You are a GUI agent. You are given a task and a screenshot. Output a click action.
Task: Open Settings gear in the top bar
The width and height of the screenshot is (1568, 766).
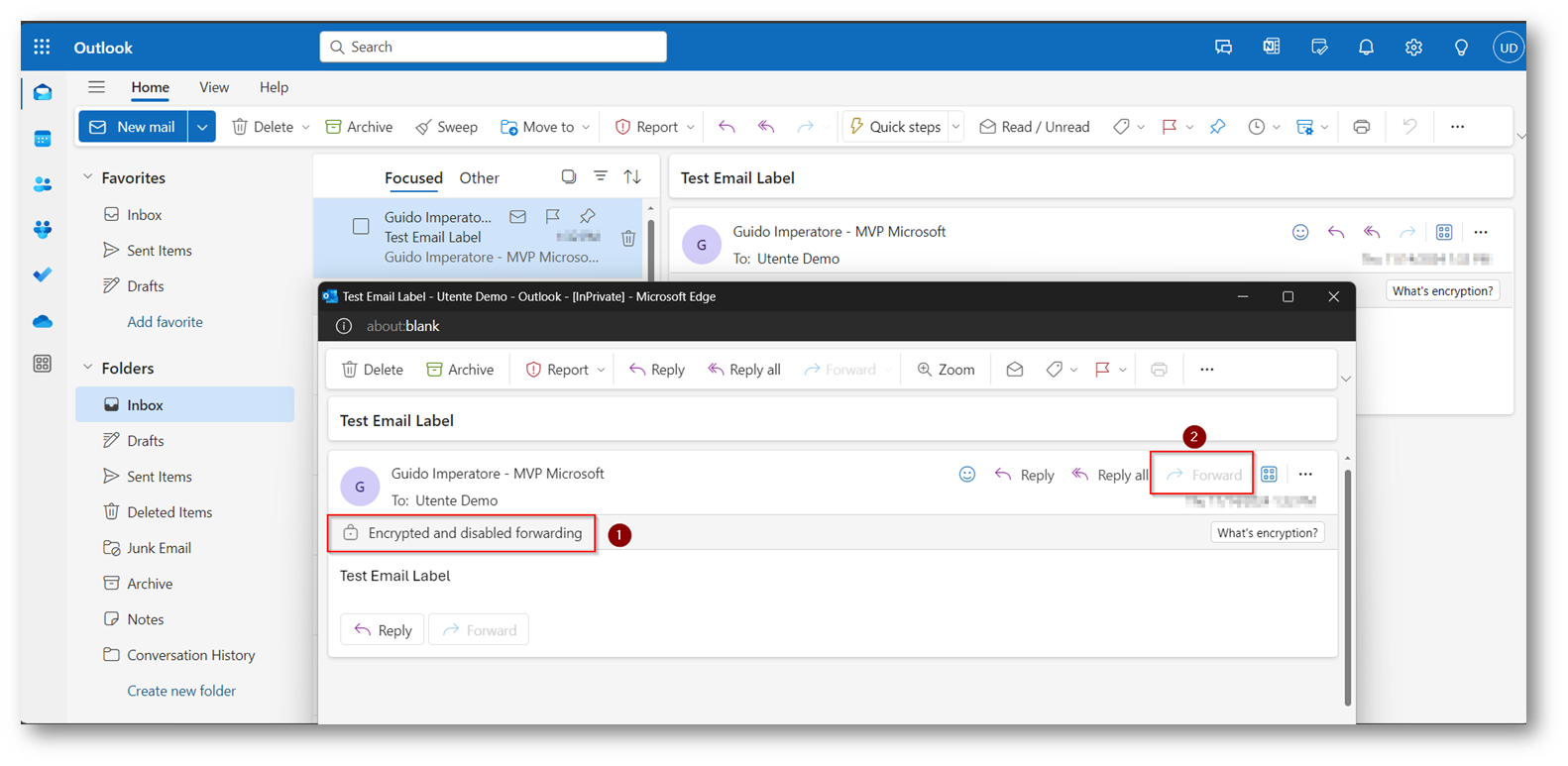point(1413,48)
